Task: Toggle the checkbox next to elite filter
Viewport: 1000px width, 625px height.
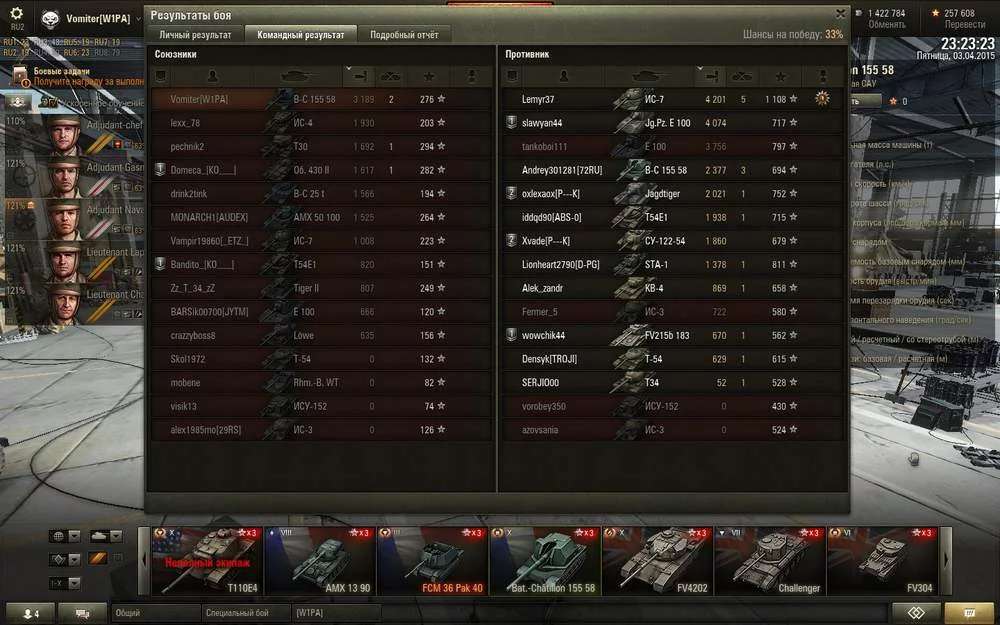Action: pos(117,559)
